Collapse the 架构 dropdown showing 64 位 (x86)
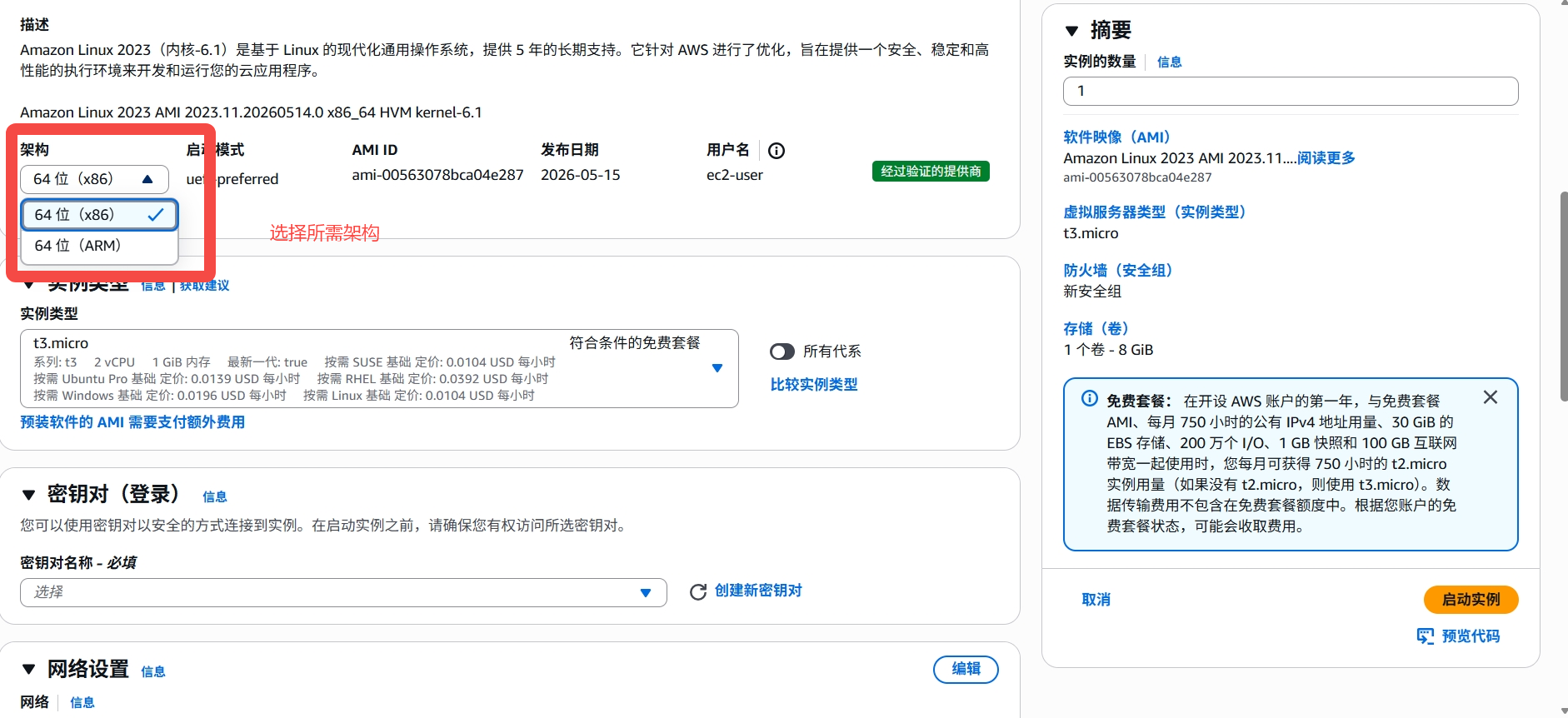The image size is (1568, 718). click(94, 179)
